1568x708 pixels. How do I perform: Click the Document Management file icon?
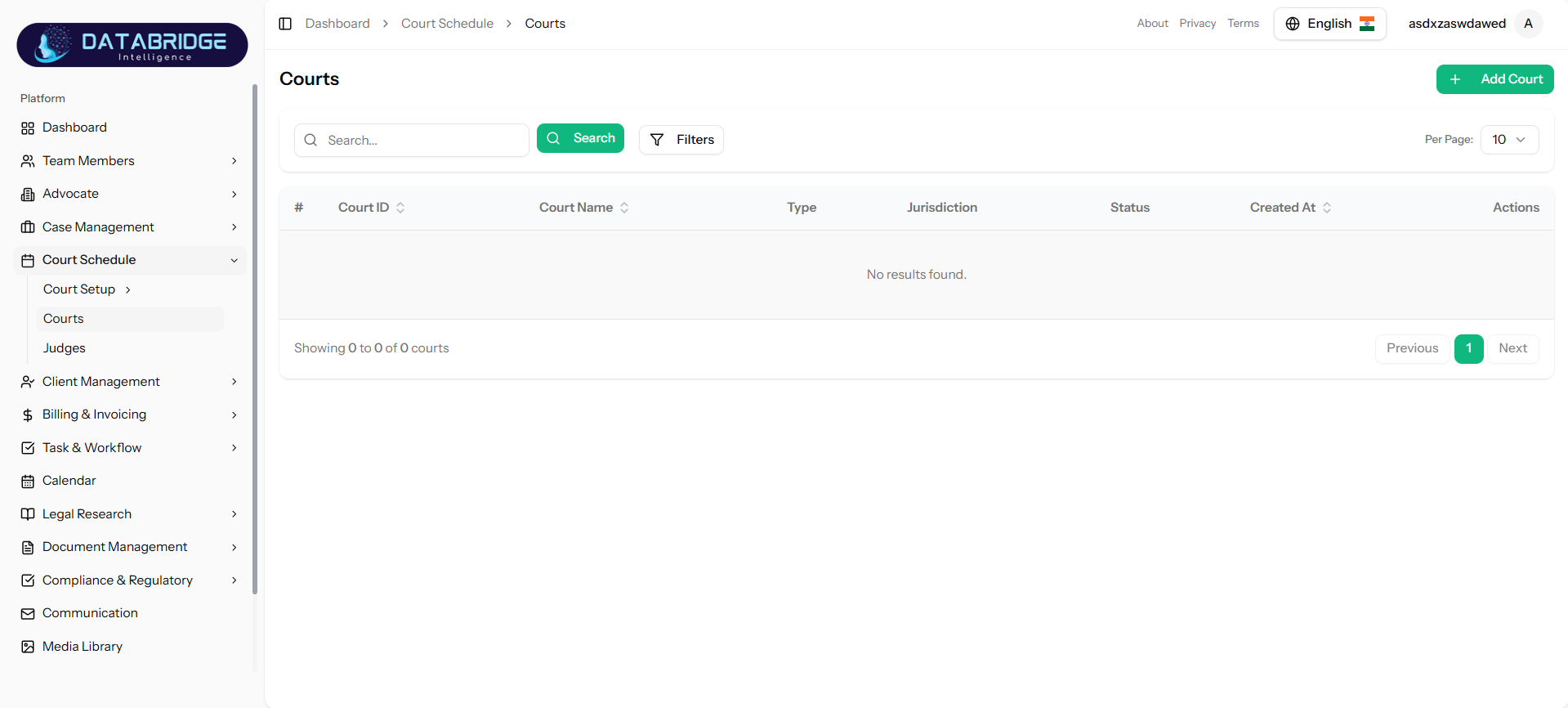[28, 548]
